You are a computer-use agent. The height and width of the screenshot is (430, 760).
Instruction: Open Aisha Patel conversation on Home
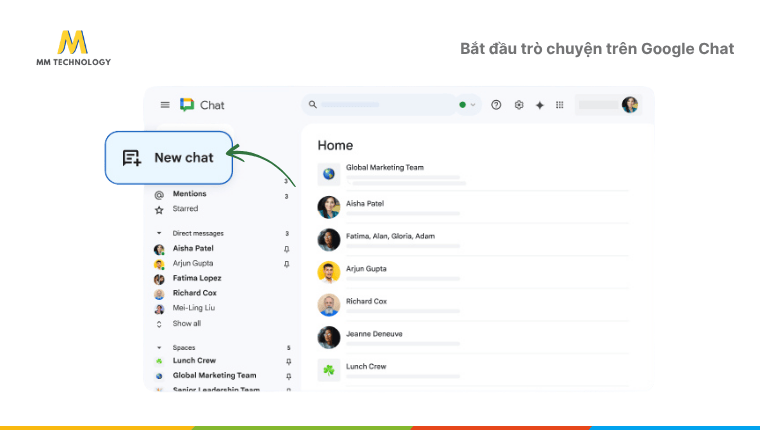click(x=473, y=207)
